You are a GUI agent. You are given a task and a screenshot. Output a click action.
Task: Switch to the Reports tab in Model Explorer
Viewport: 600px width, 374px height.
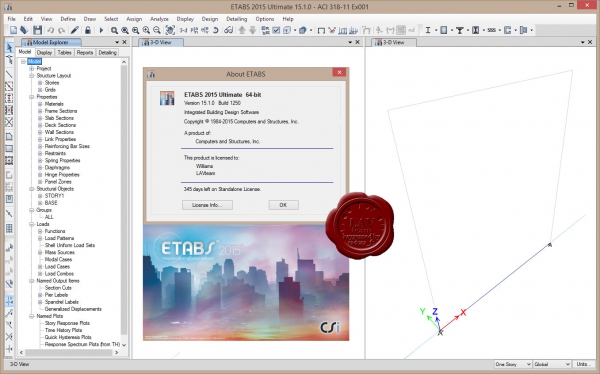(x=85, y=52)
